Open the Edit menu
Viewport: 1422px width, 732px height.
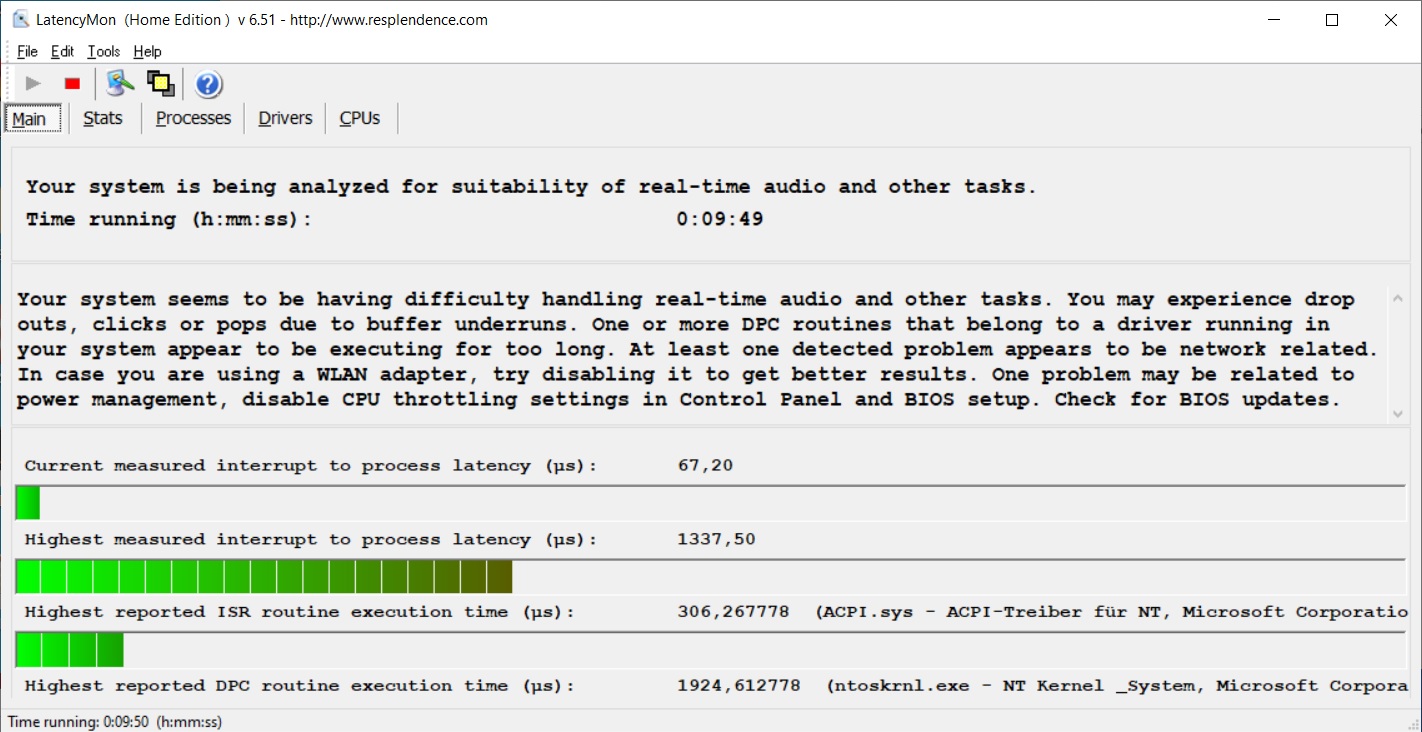coord(62,52)
